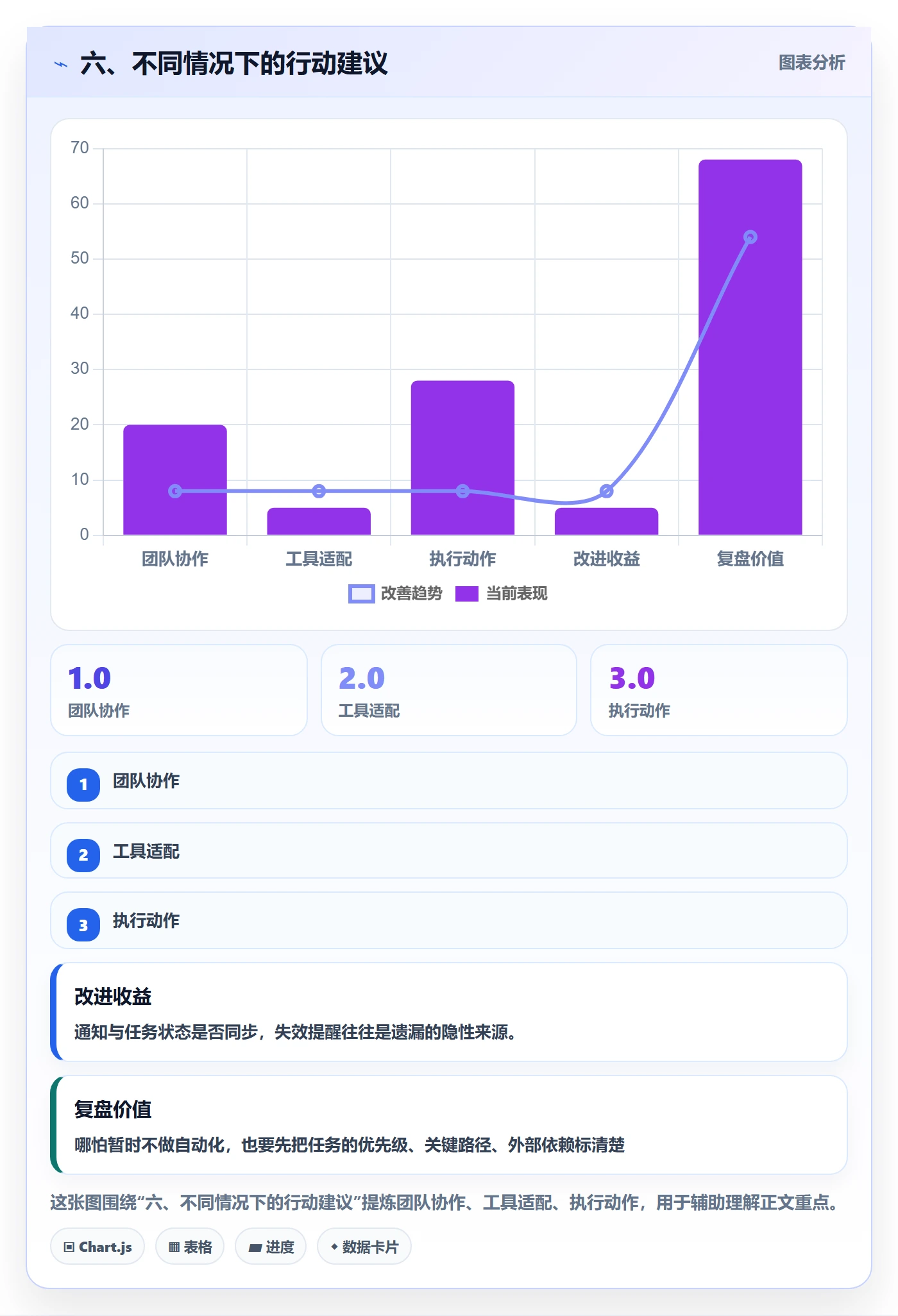Click the text 哪怕暂时不做自动化
Screen dimensions: 898x1316
[x=149, y=1145]
